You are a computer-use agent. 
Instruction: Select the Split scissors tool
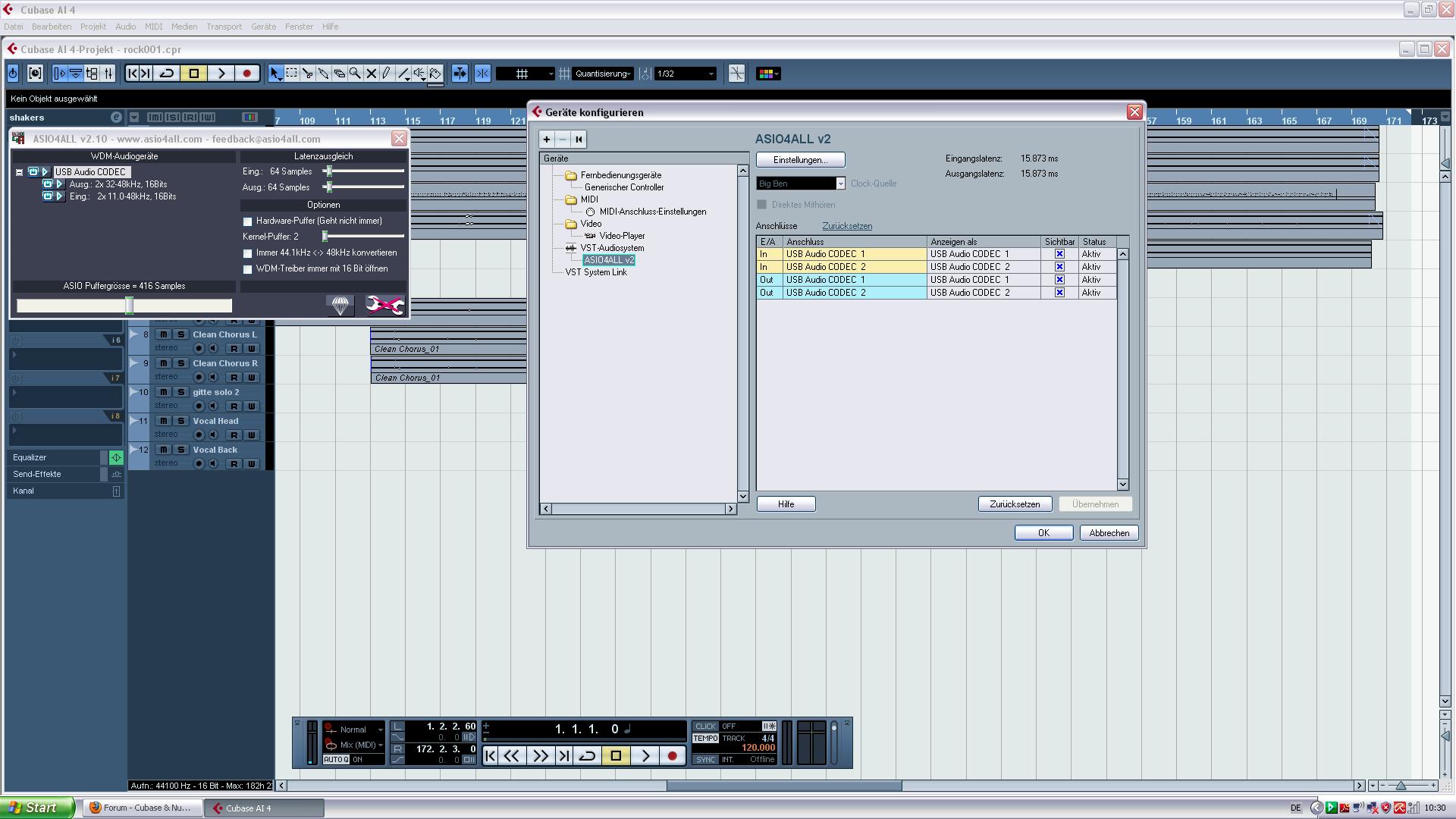coord(307,74)
